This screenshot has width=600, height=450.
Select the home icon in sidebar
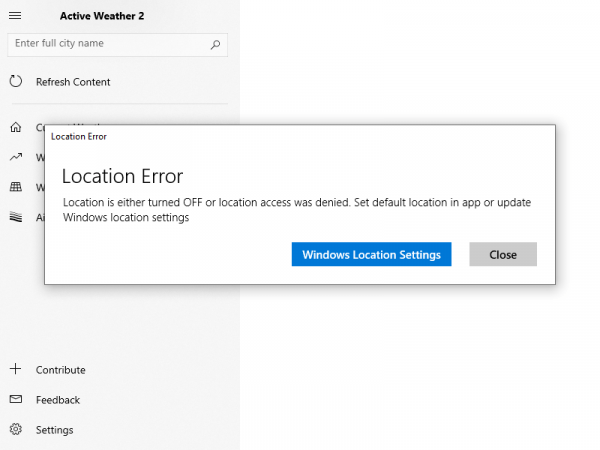pos(16,127)
